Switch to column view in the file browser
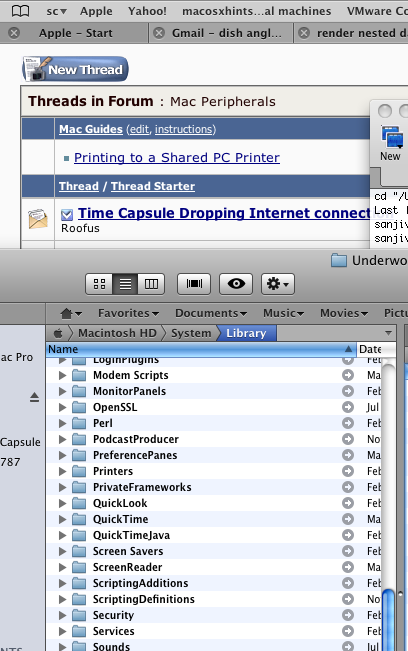Screen dimensions: 408x651 (151, 284)
